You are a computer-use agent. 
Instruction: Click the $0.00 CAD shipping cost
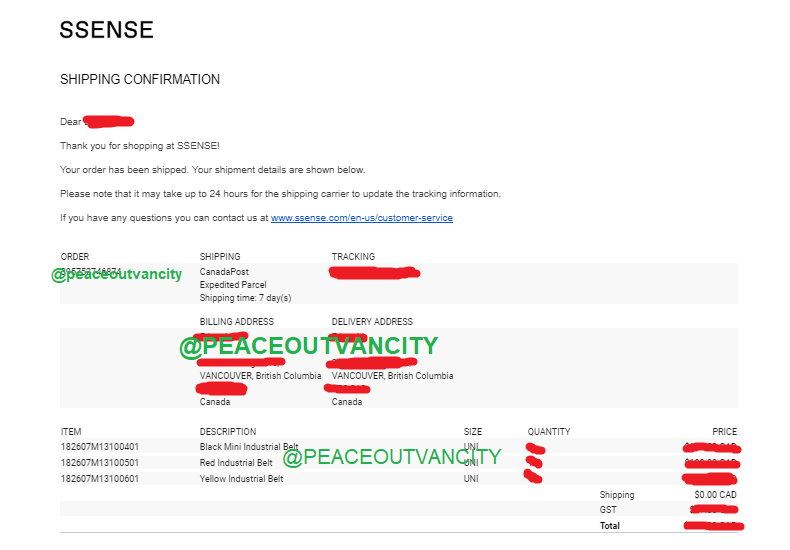(715, 495)
